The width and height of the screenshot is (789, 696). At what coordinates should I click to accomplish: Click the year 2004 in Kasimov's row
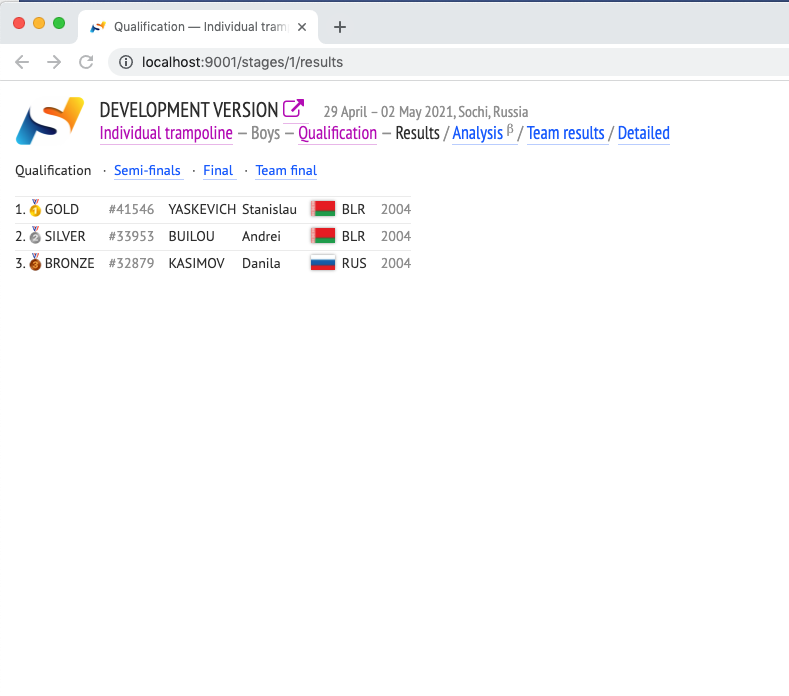click(x=396, y=263)
